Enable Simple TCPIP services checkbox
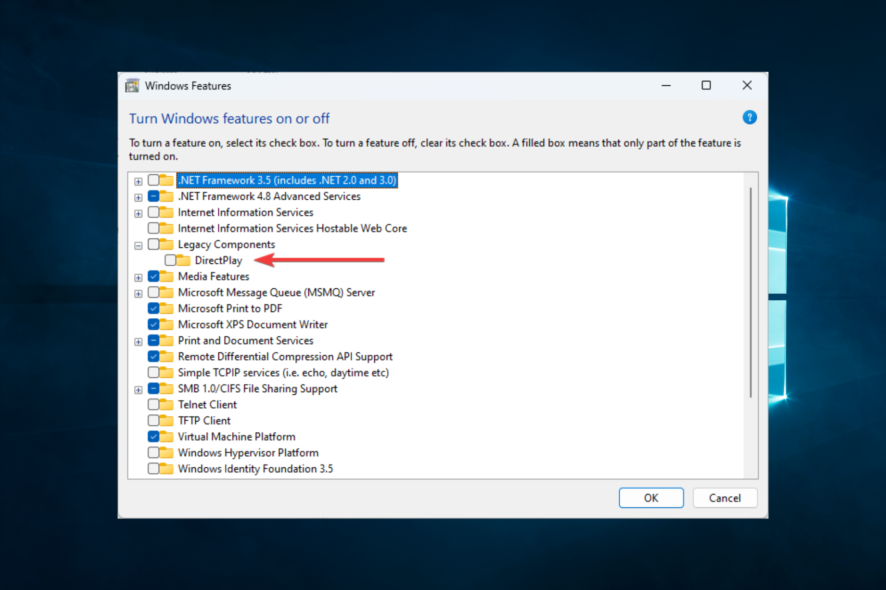886x590 pixels. (153, 372)
